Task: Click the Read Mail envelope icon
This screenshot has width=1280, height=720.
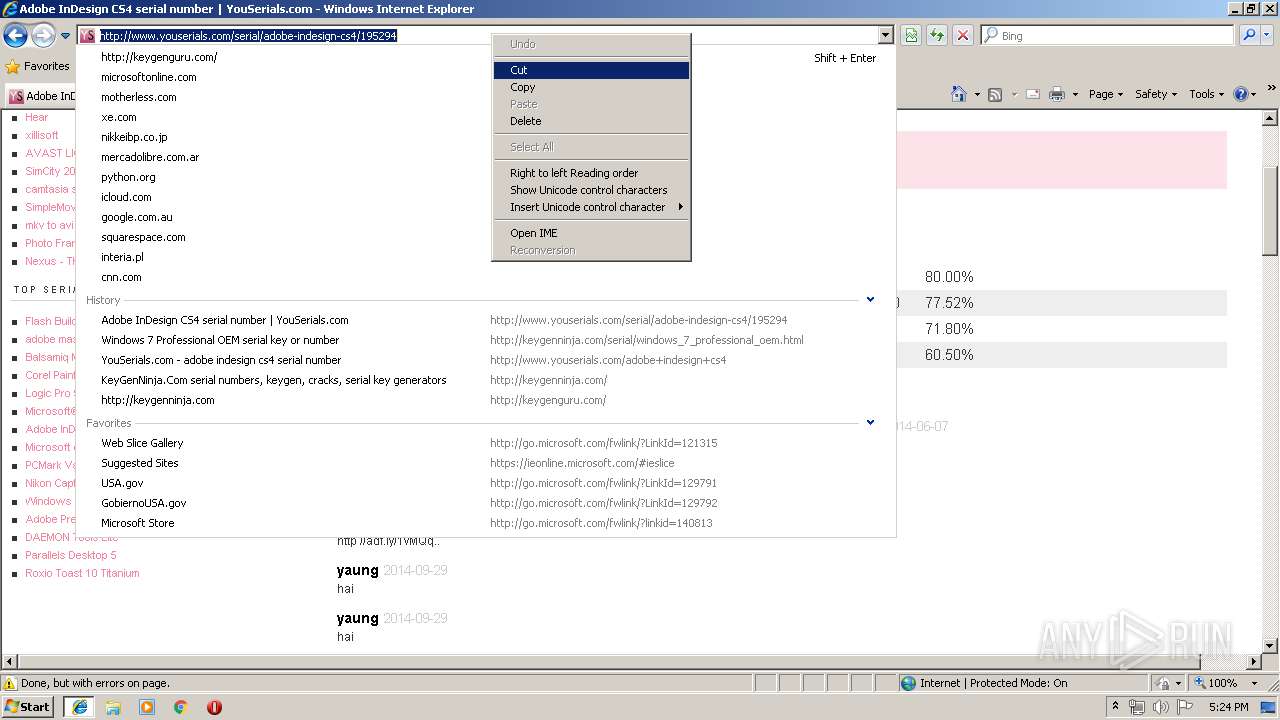Action: (x=1032, y=94)
